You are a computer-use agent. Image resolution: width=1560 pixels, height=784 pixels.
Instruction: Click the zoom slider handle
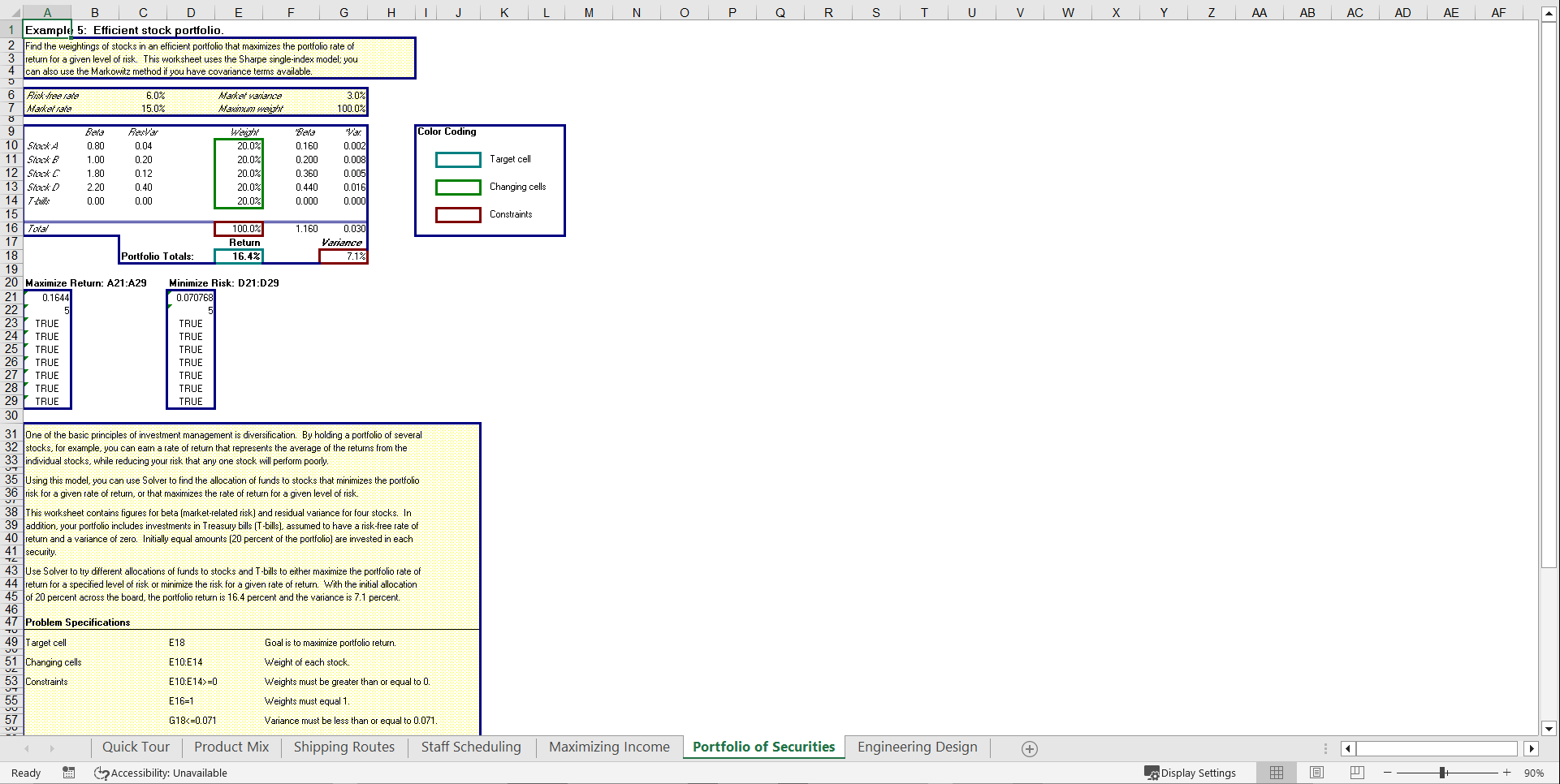(1444, 773)
